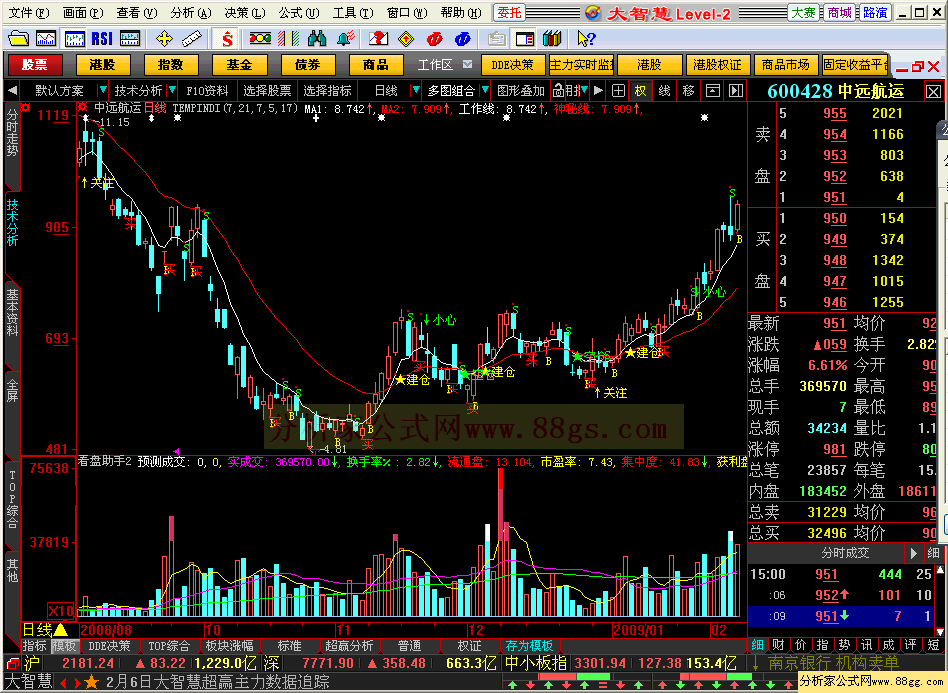Click the red S dollar icon
The image size is (948, 693).
click(227, 39)
